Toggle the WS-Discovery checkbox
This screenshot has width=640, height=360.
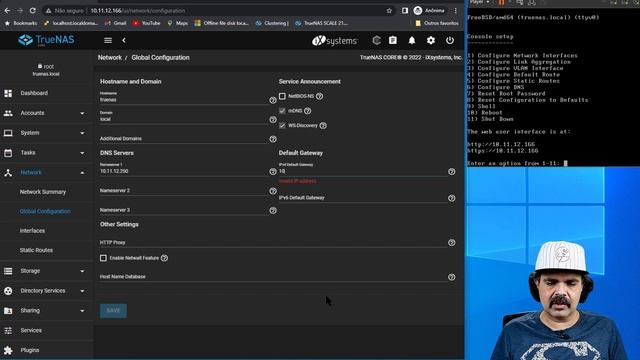pyautogui.click(x=282, y=126)
